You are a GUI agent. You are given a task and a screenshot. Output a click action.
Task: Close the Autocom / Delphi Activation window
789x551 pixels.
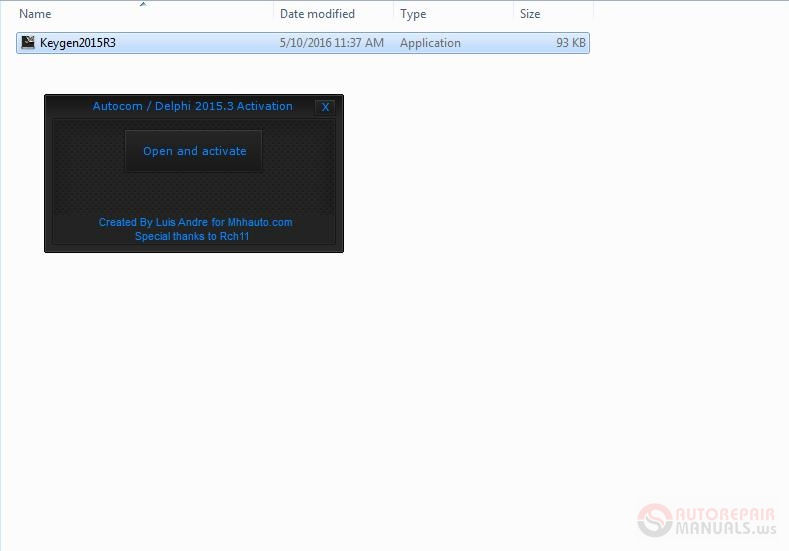(x=325, y=107)
